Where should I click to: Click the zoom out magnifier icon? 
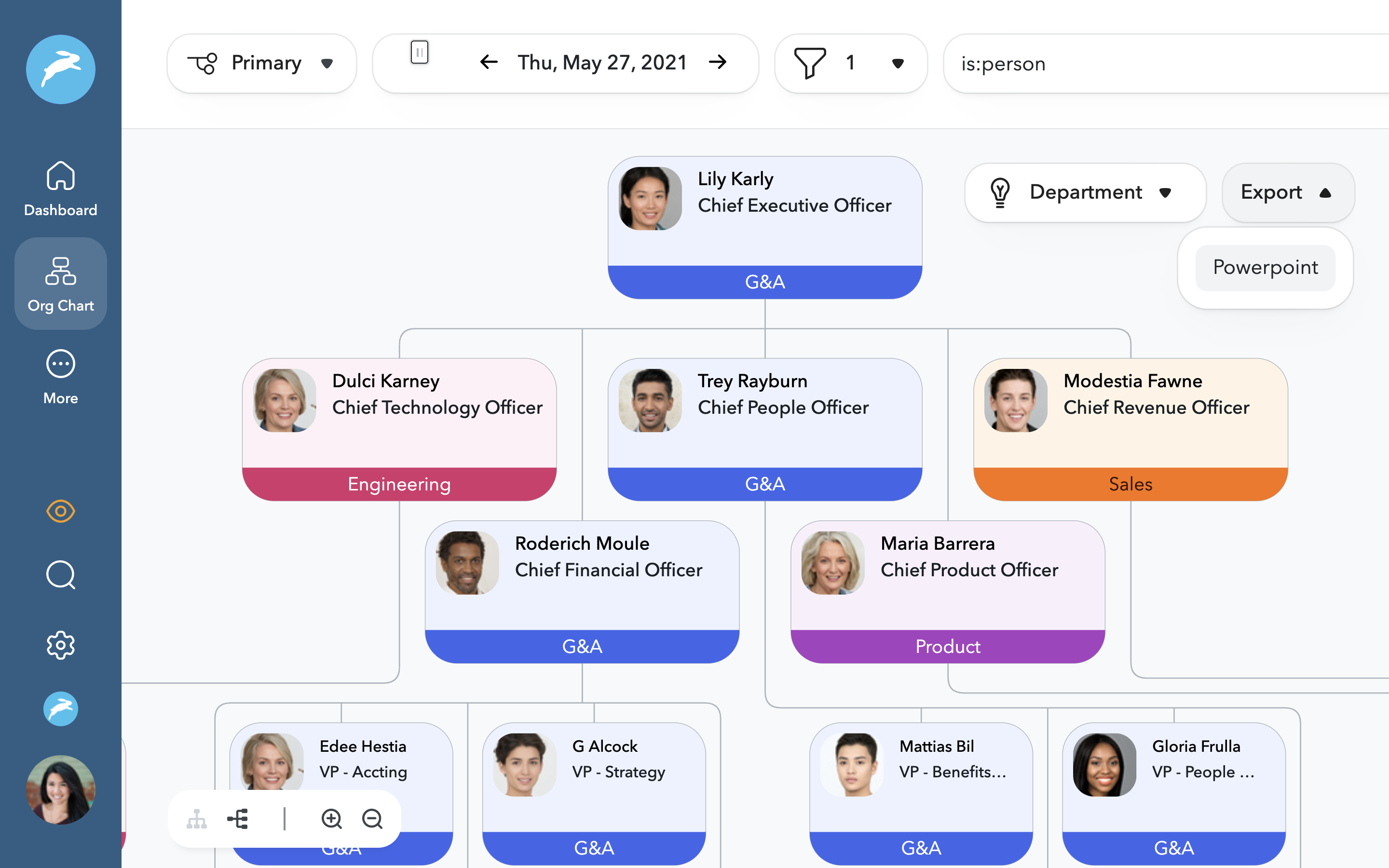(x=372, y=819)
